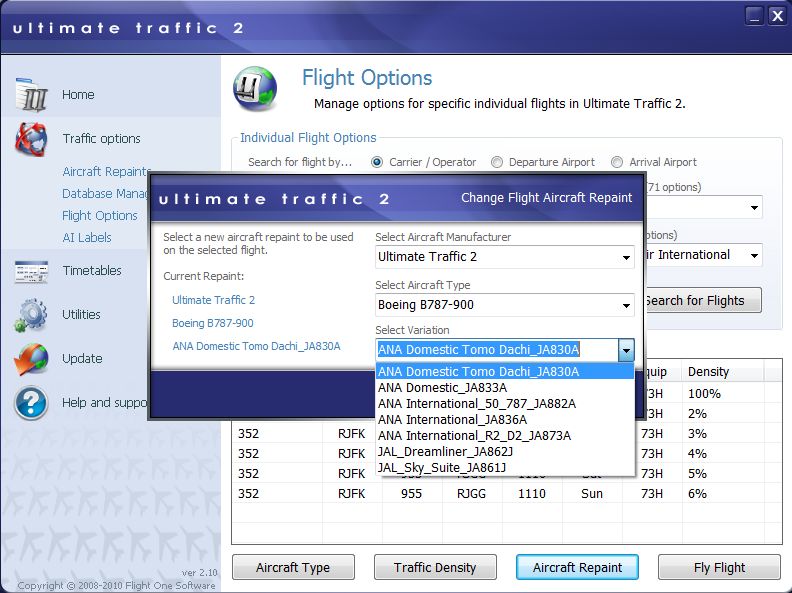Open Timetables in the sidebar
This screenshot has height=593, width=792.
tap(92, 271)
